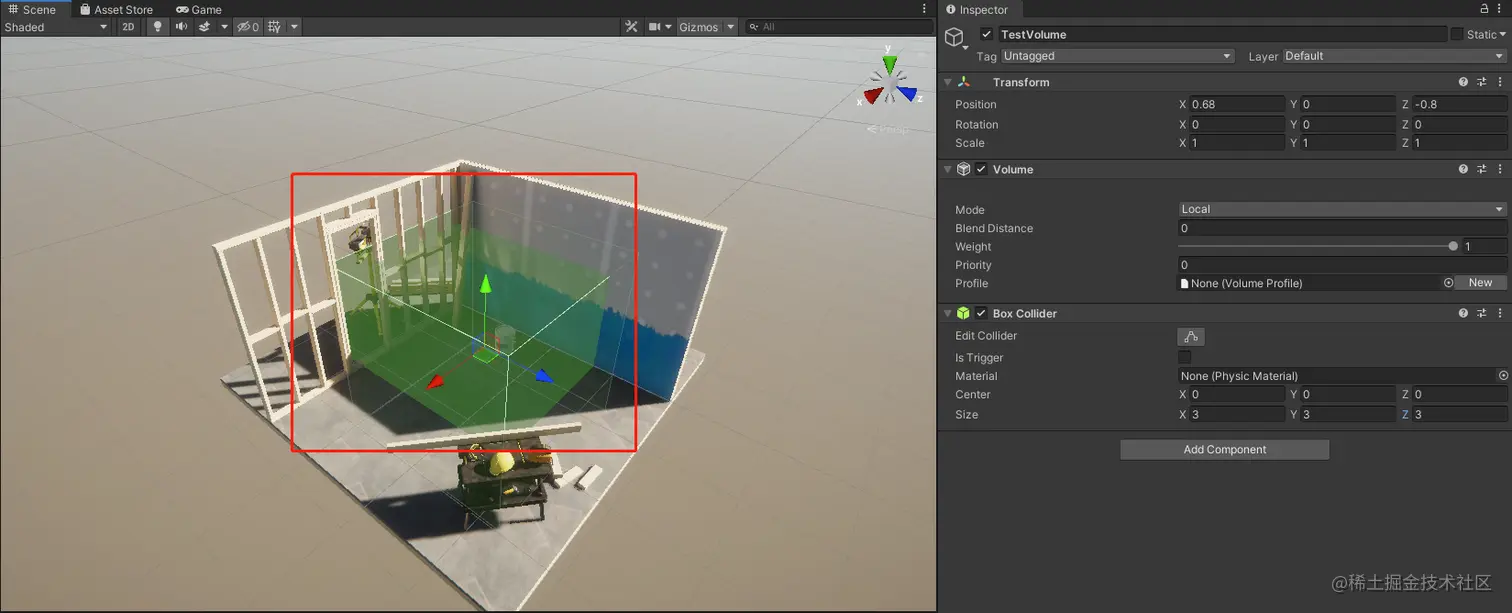Click the Scale X field
Image resolution: width=1512 pixels, height=613 pixels.
pos(1237,143)
